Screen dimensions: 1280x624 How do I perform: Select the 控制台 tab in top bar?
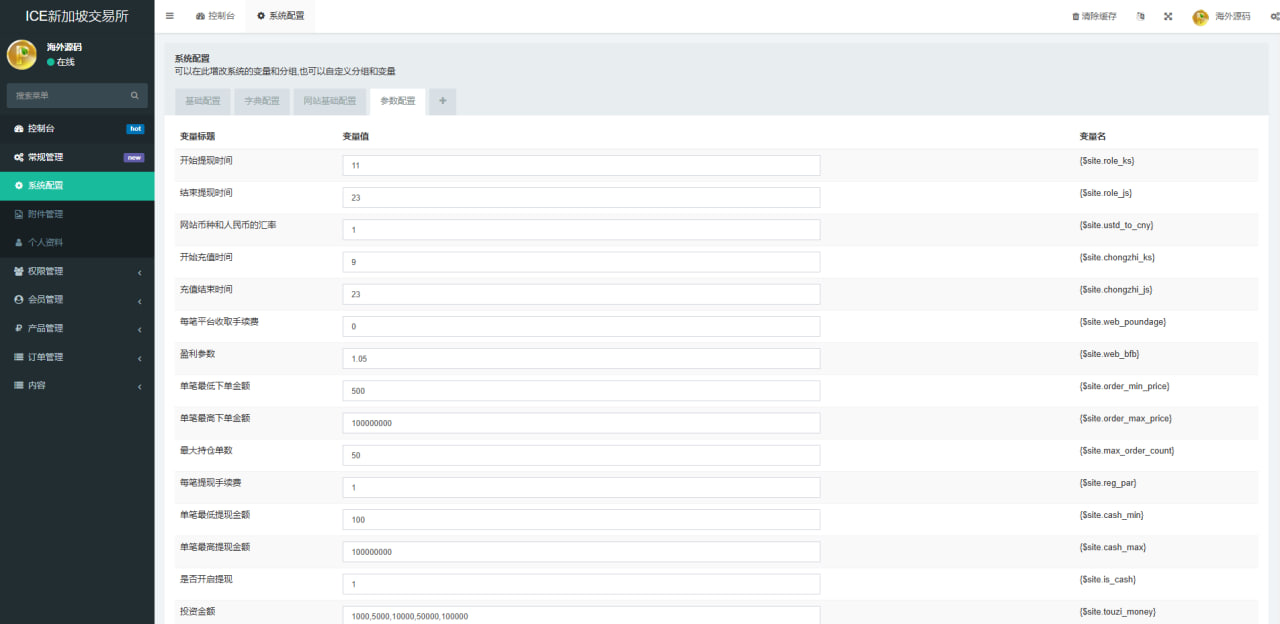pos(215,17)
